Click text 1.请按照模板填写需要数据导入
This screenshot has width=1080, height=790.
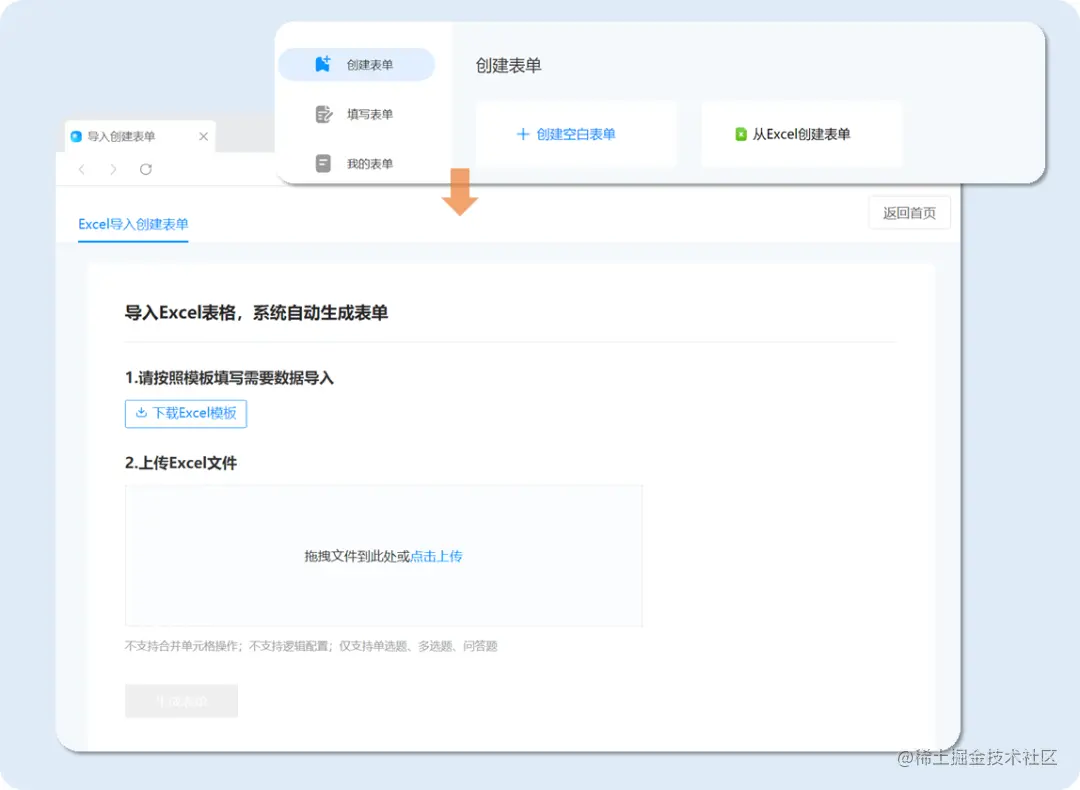[x=229, y=377]
